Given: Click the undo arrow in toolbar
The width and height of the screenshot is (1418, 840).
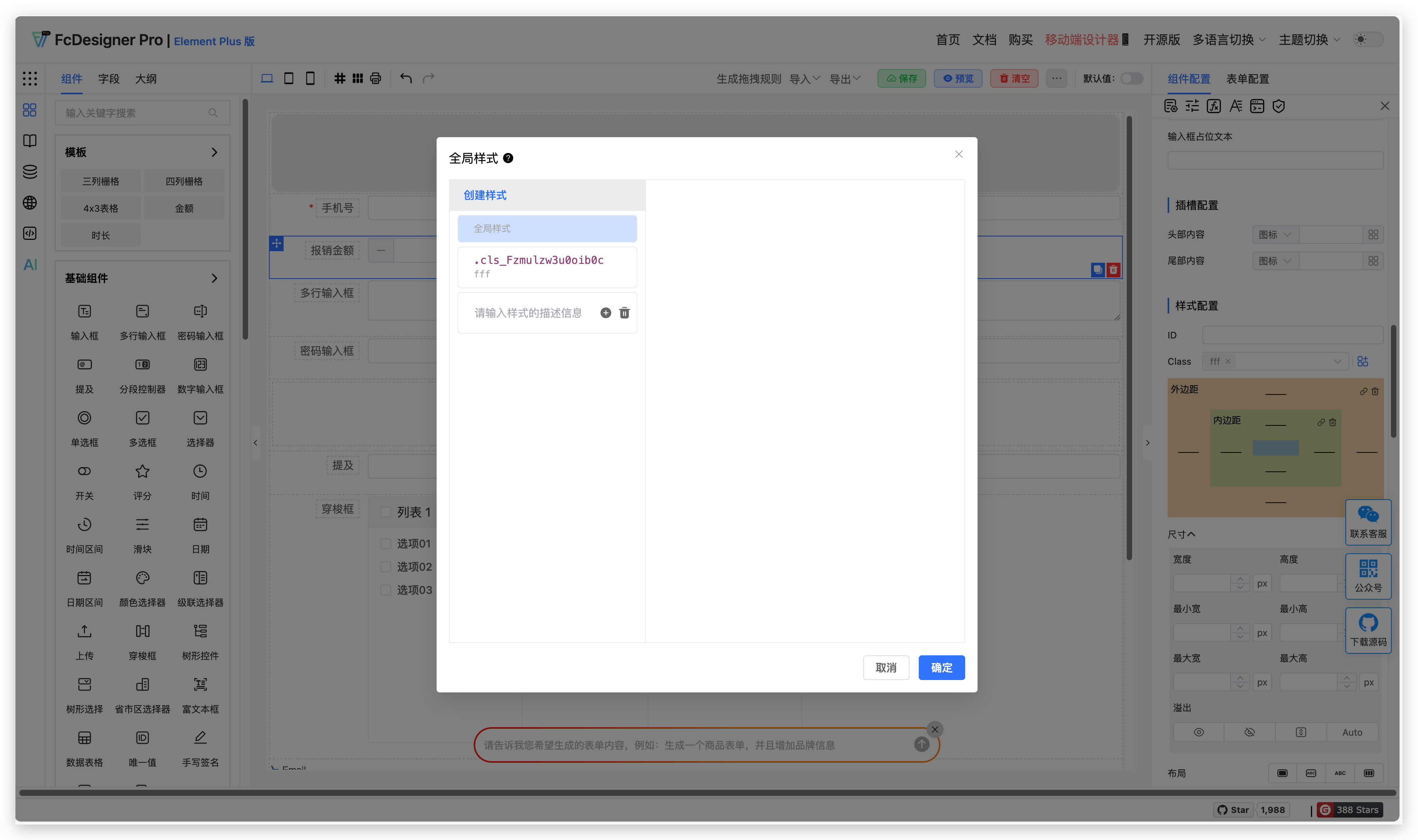Looking at the screenshot, I should 406,78.
